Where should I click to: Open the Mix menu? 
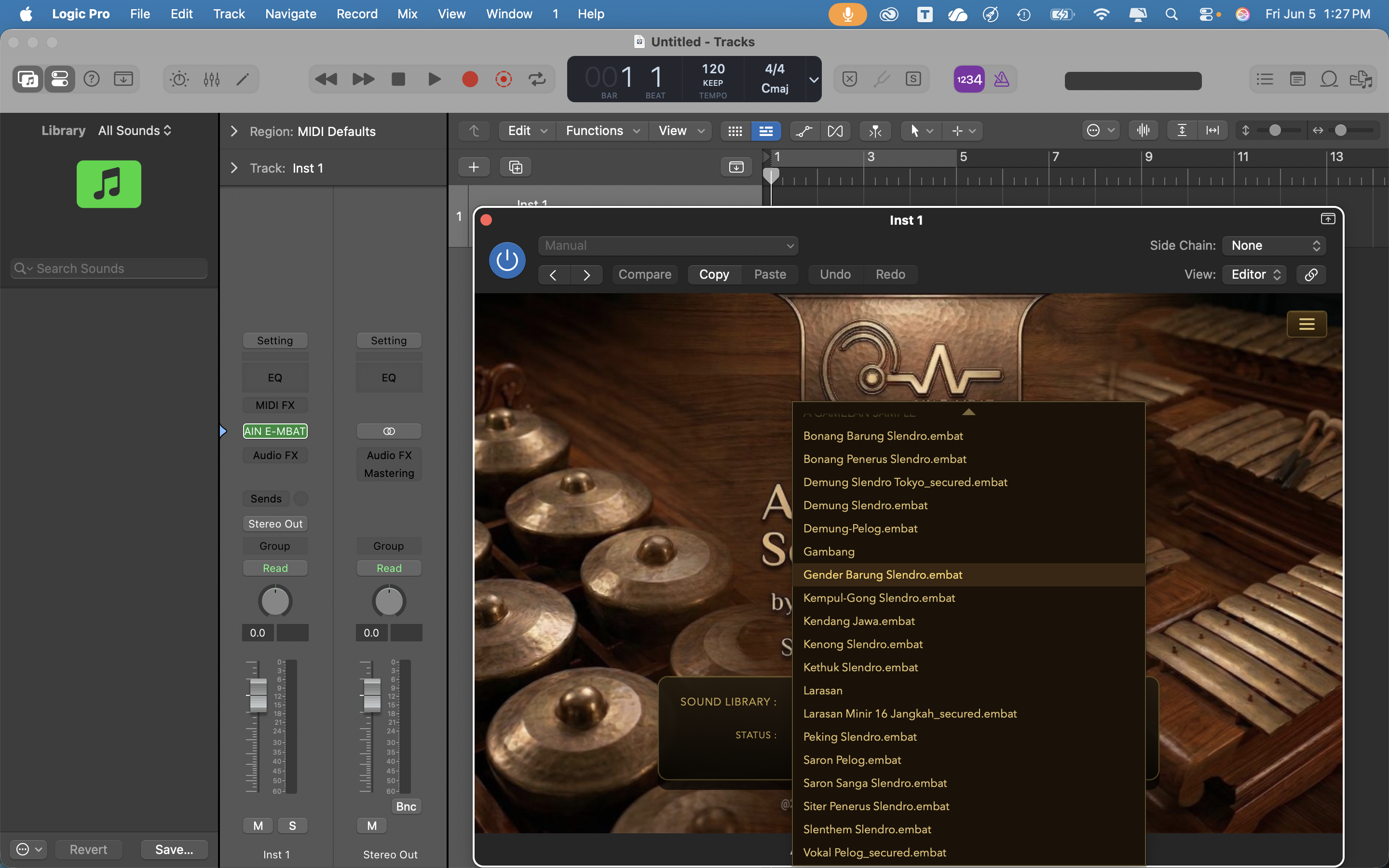tap(407, 14)
